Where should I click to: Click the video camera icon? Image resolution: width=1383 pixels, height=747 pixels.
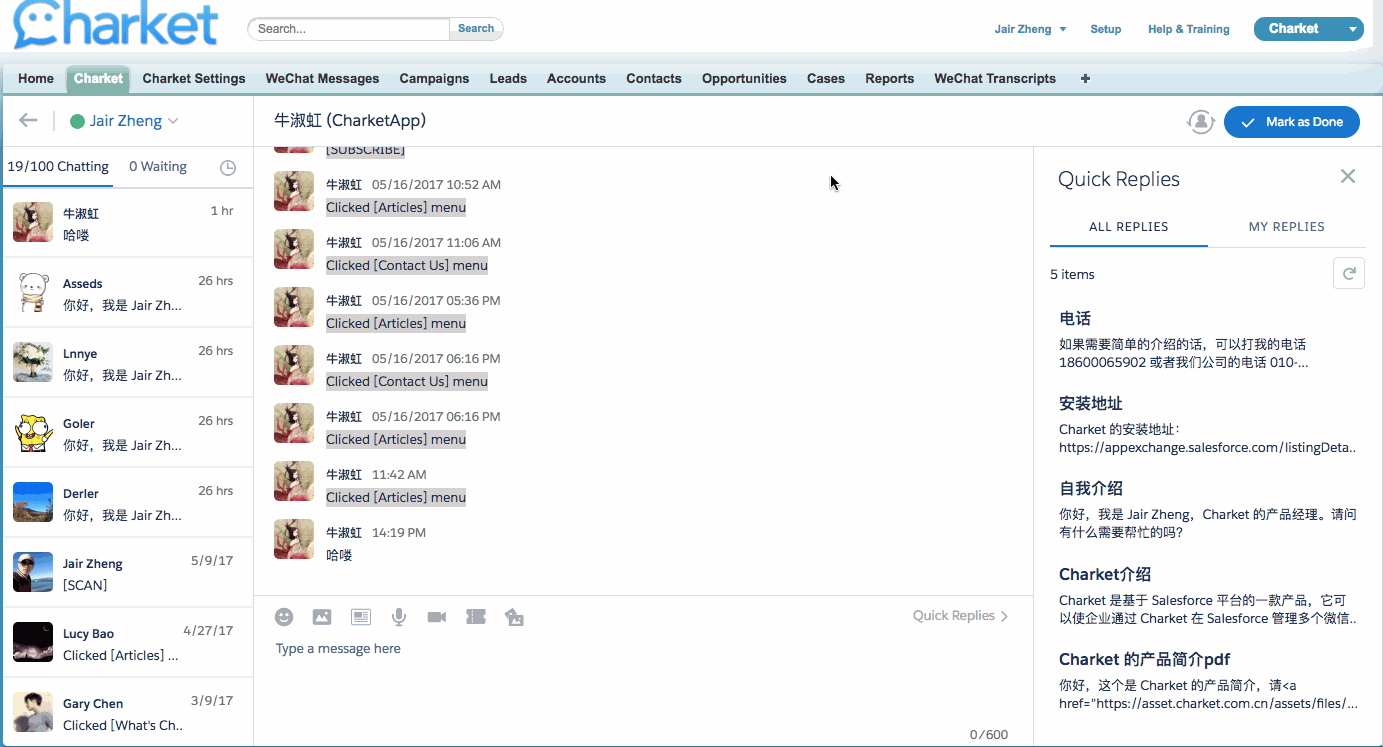437,617
